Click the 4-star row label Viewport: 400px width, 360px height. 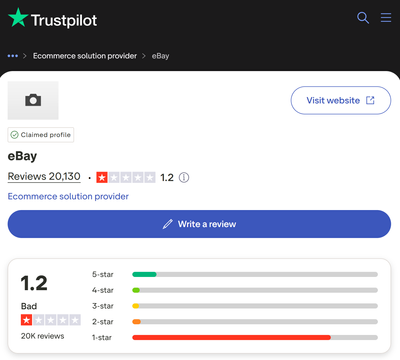pyautogui.click(x=103, y=290)
